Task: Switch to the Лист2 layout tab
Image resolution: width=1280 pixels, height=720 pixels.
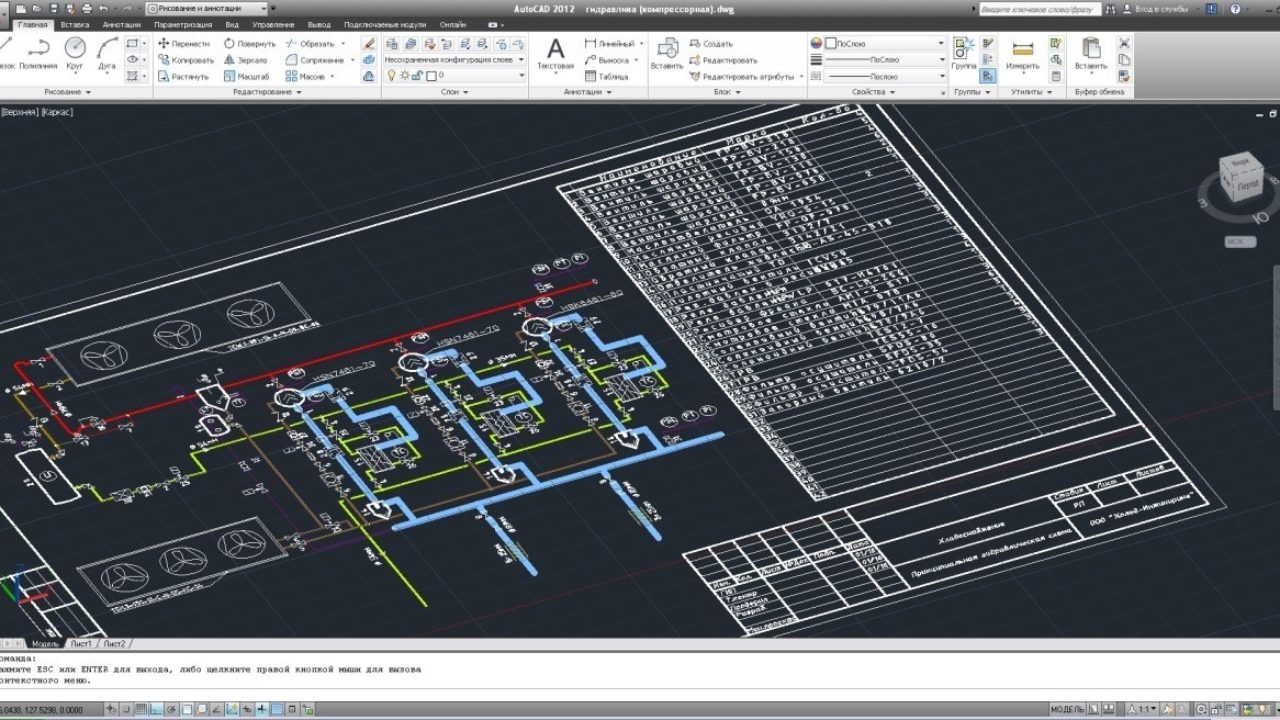Action: point(114,644)
